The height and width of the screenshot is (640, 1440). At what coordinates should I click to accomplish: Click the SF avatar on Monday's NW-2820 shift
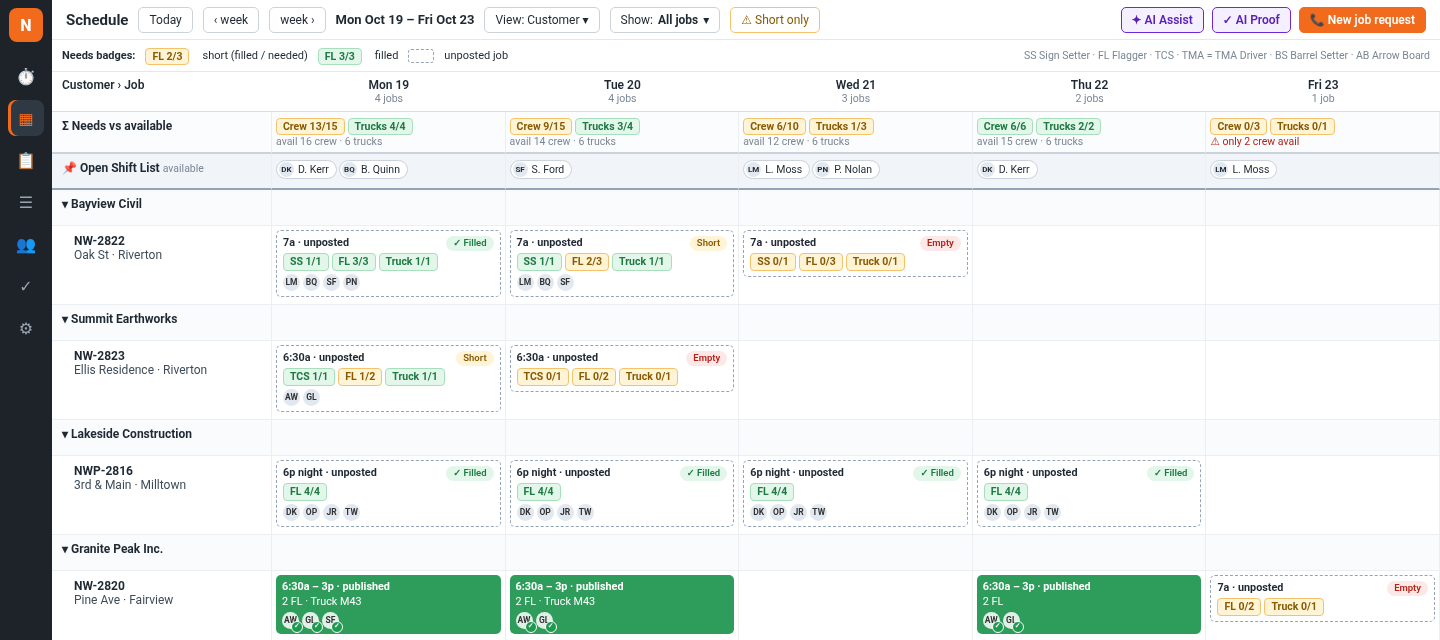[331, 620]
